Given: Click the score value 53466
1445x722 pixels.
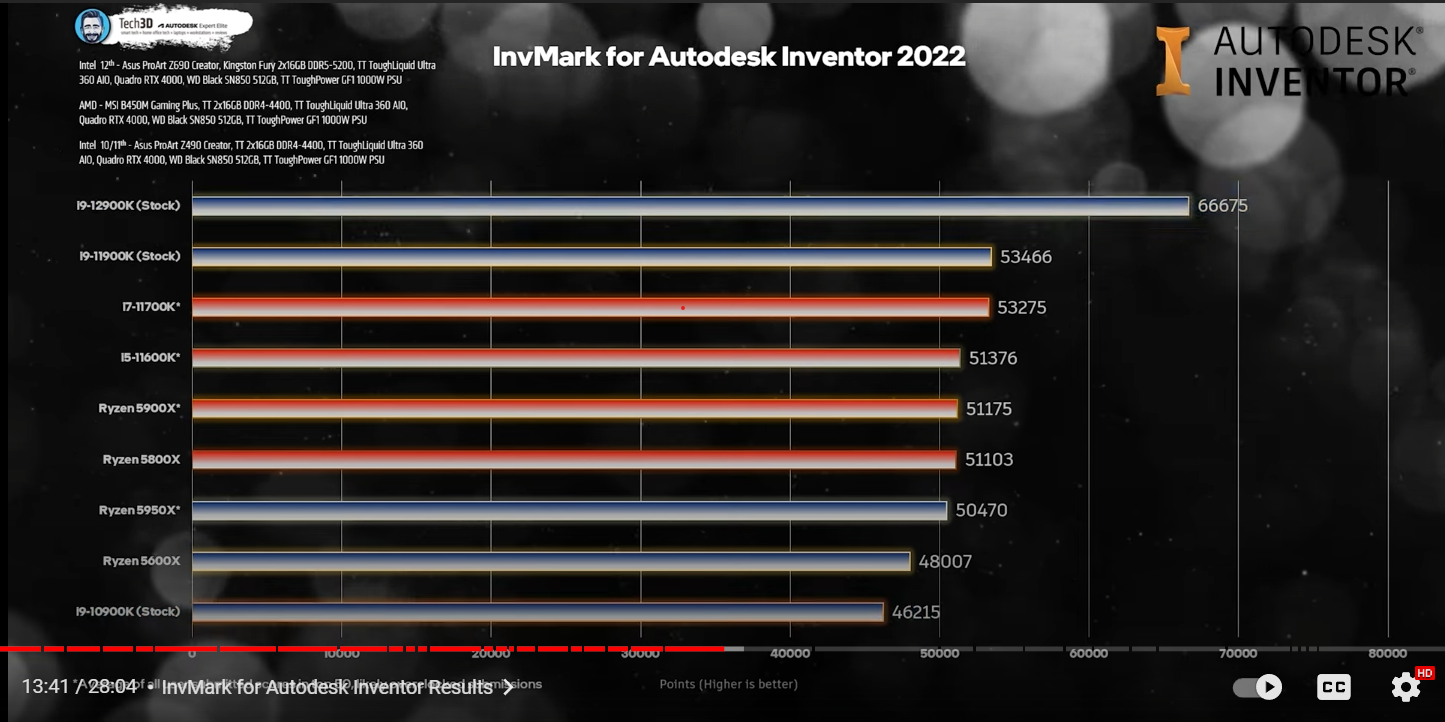Looking at the screenshot, I should [x=1026, y=257].
